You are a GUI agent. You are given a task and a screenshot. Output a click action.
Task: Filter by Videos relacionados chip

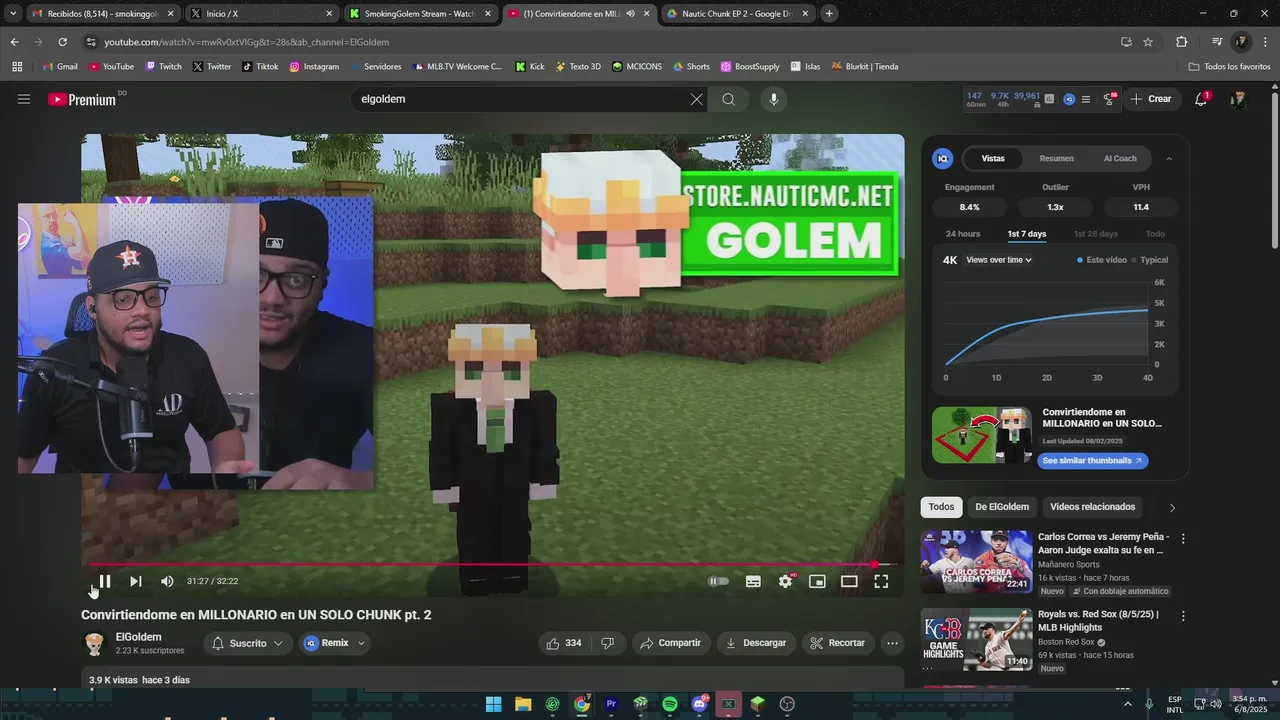(x=1093, y=507)
